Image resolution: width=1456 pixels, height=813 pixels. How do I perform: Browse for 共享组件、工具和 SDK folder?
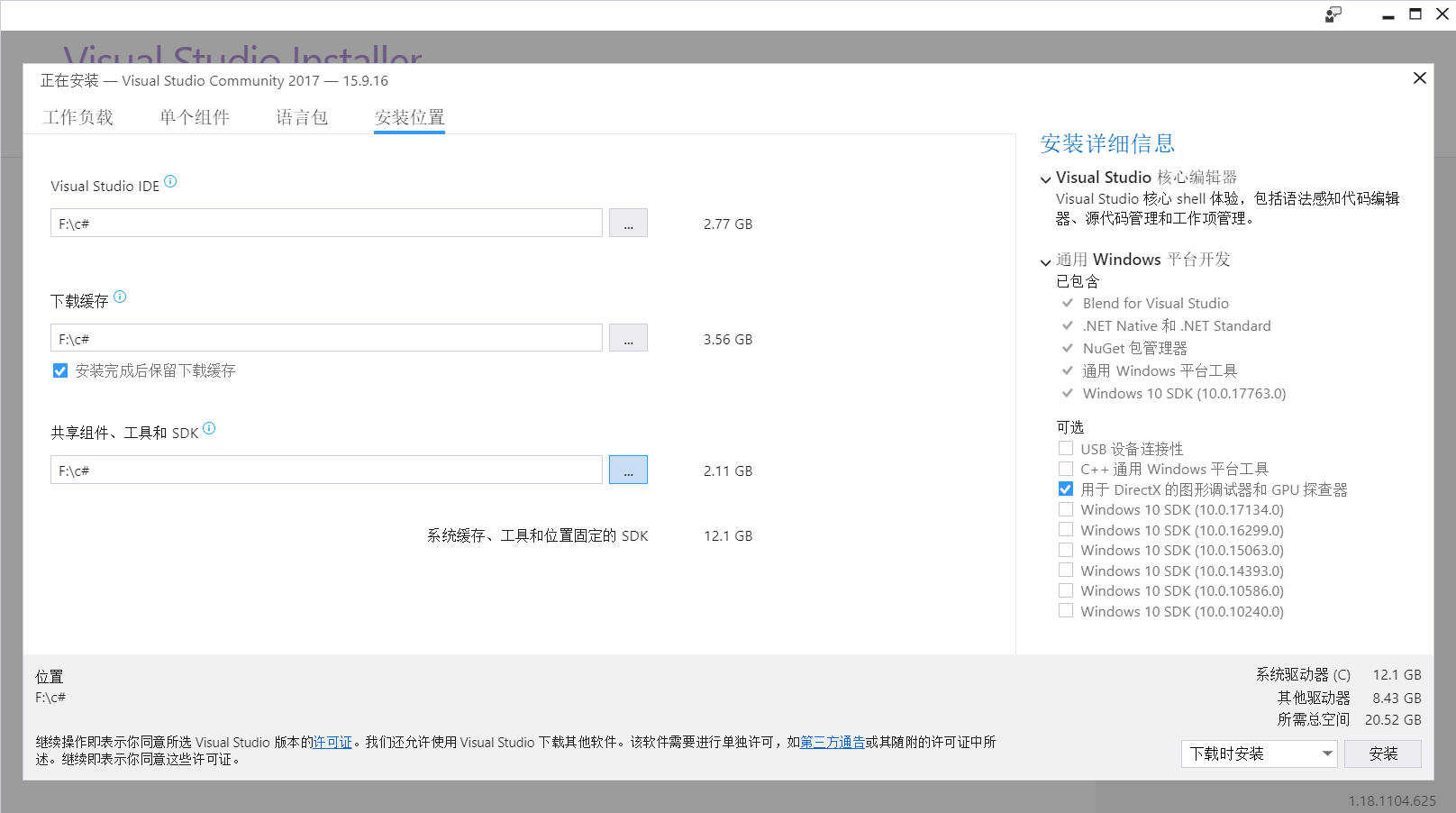(628, 470)
